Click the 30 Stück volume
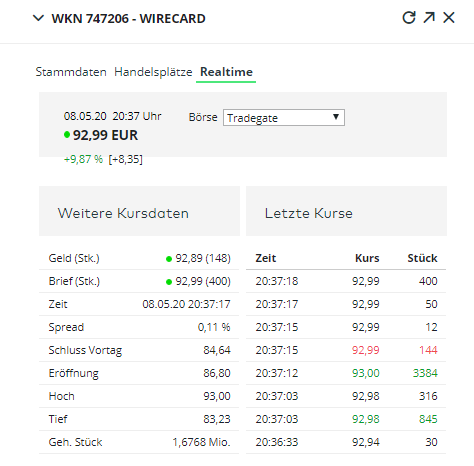The width and height of the screenshot is (474, 466). [431, 442]
